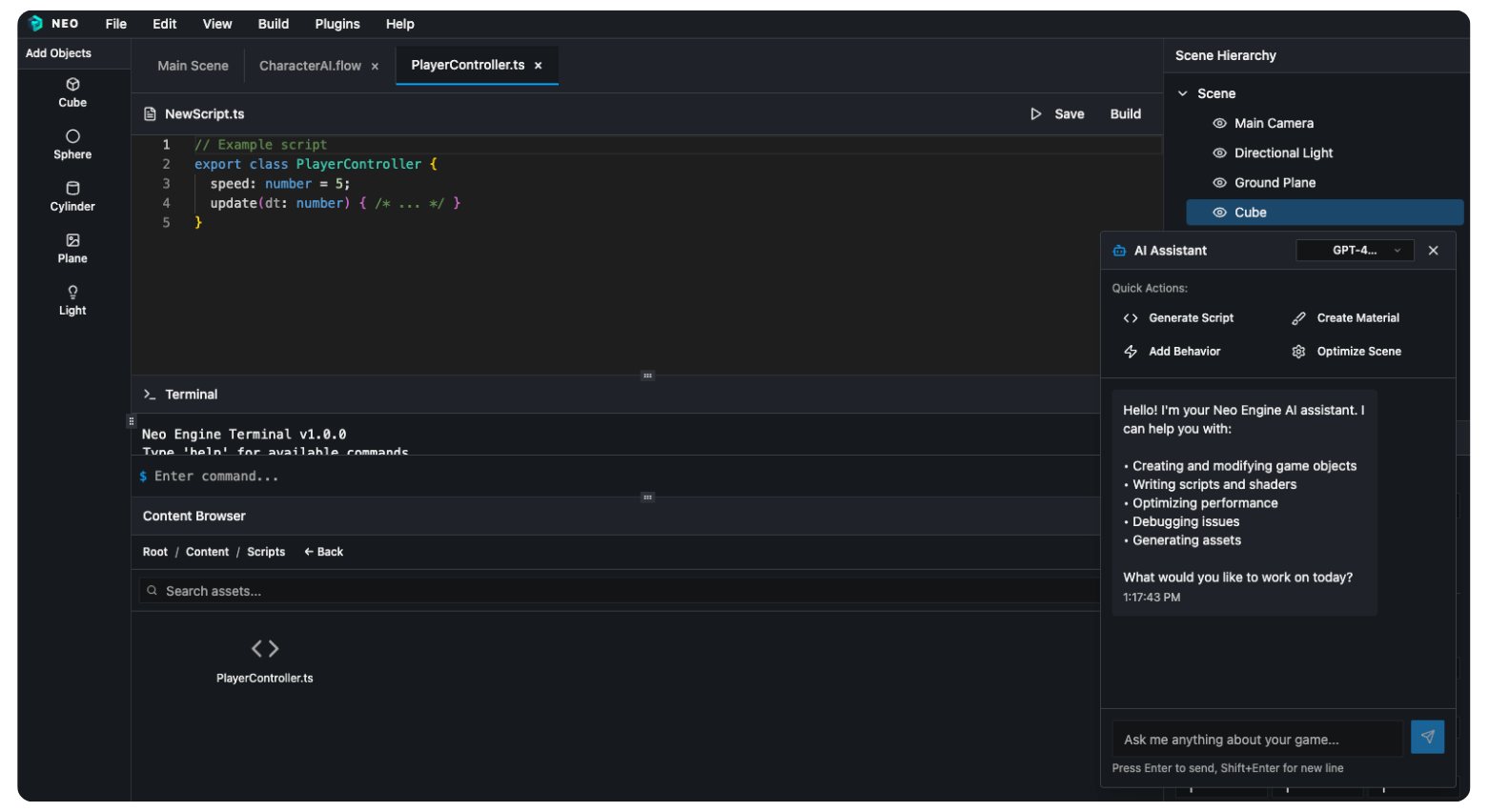This screenshot has width=1489, height=812.
Task: Close the PlayerController.ts tab
Action: [x=538, y=66]
